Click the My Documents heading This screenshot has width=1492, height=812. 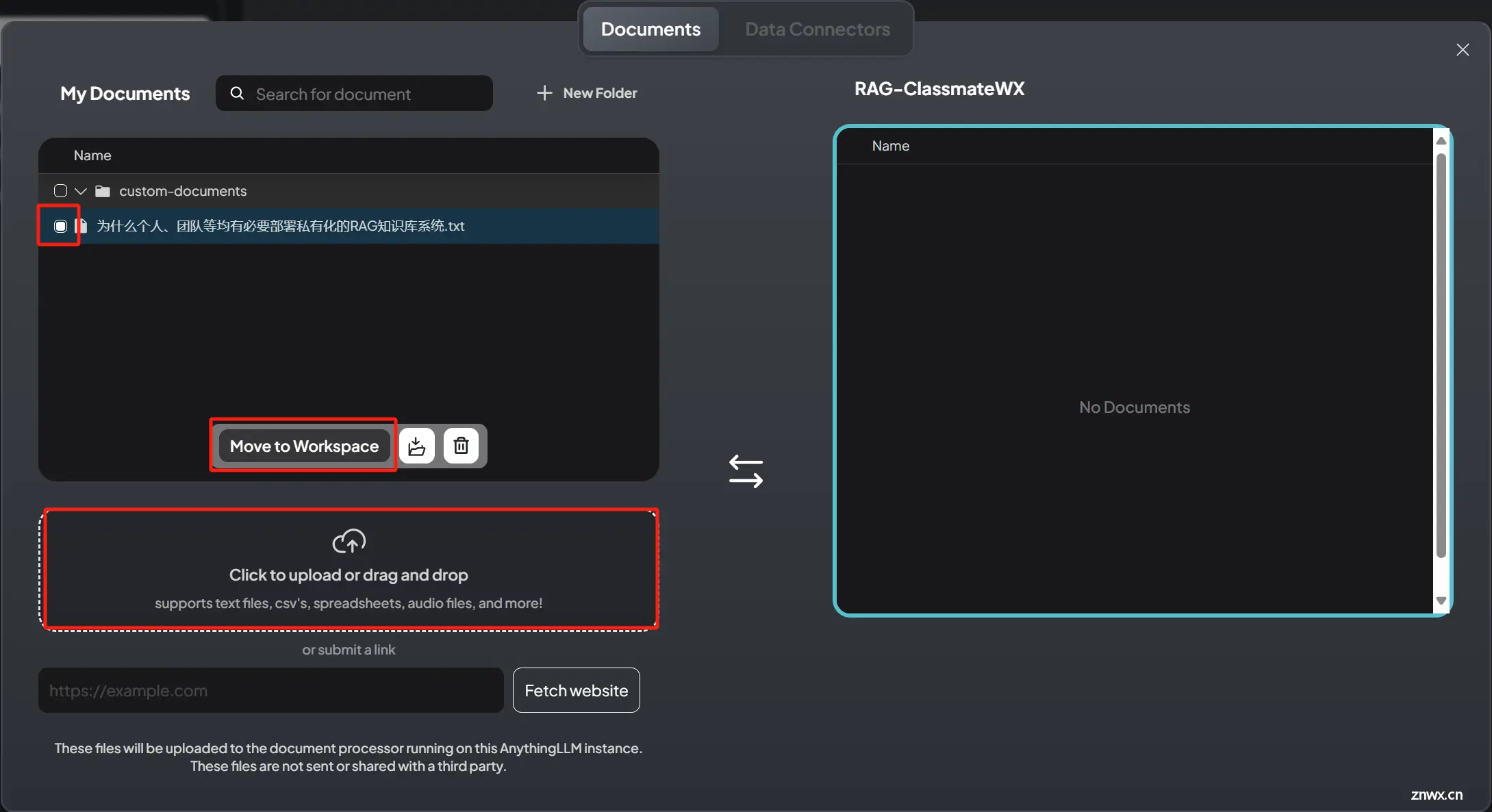pos(125,93)
